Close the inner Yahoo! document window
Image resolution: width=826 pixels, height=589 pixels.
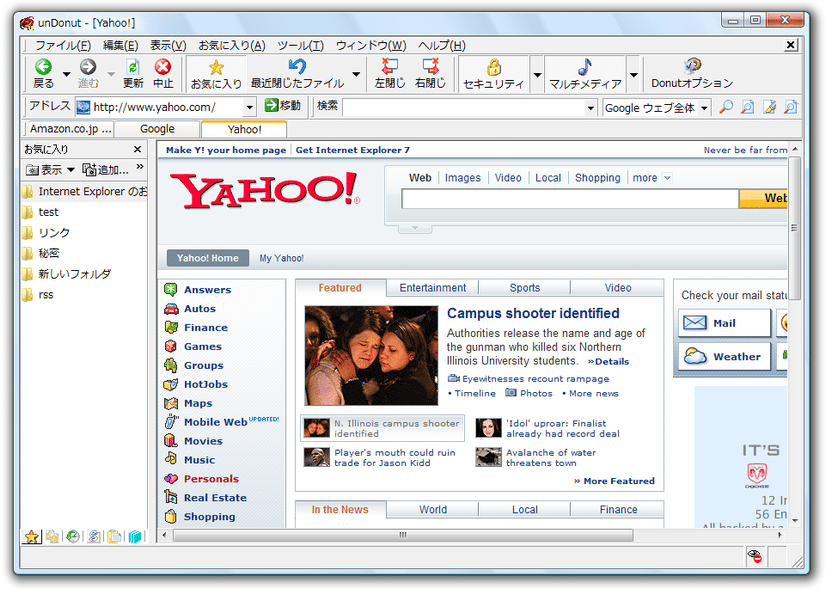pyautogui.click(x=790, y=45)
